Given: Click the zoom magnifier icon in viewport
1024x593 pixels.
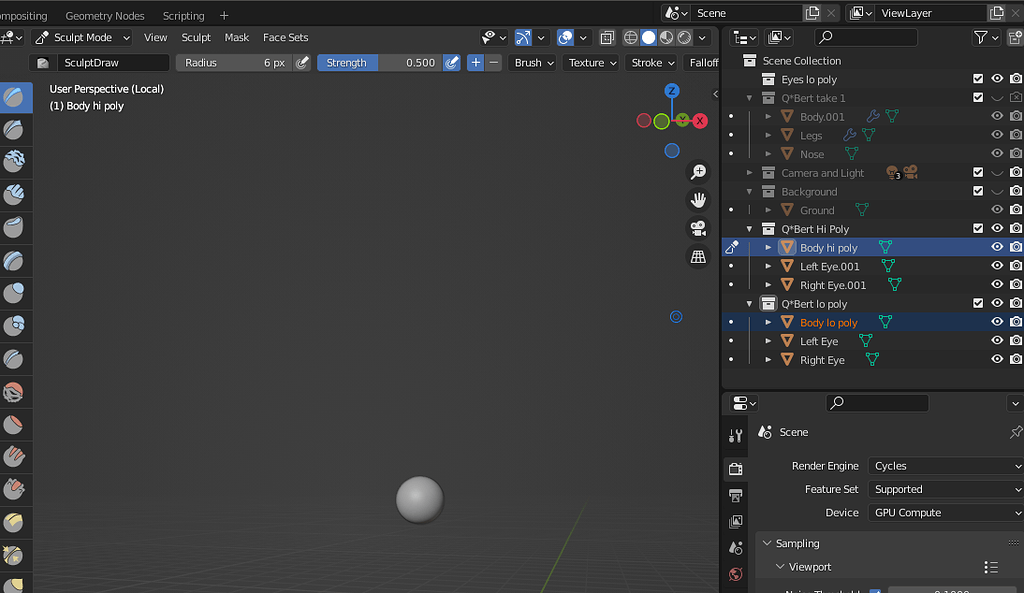Looking at the screenshot, I should [x=698, y=172].
